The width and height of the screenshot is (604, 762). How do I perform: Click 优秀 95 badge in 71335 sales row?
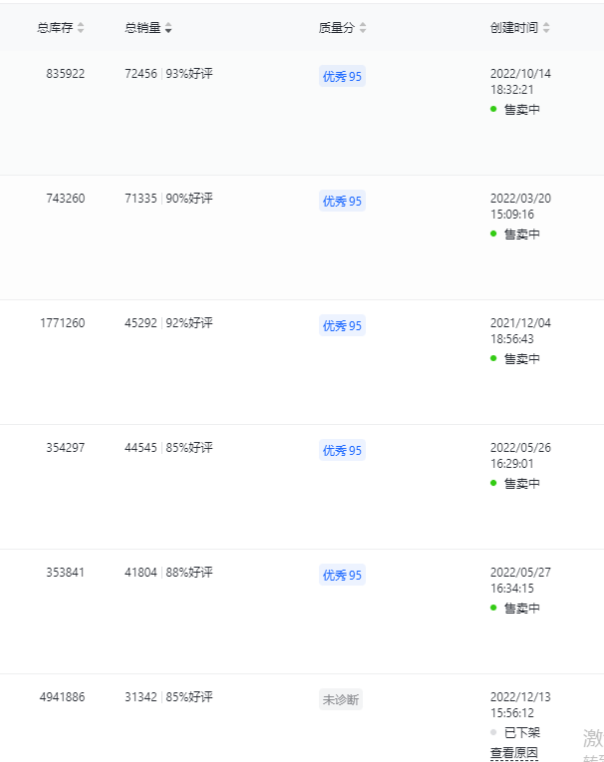coord(342,201)
